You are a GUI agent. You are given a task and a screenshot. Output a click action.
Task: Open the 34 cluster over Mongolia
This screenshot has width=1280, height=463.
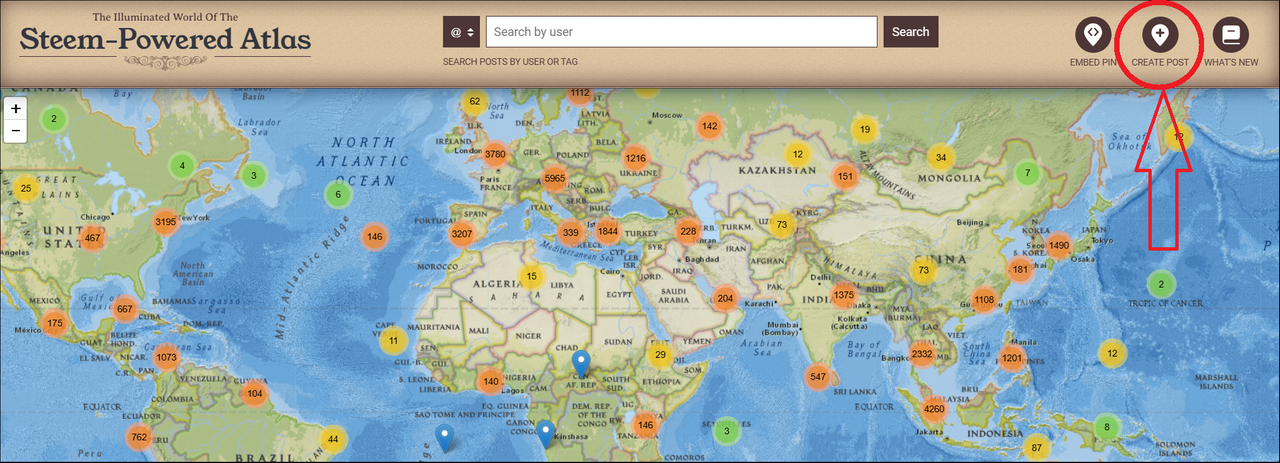[940, 157]
